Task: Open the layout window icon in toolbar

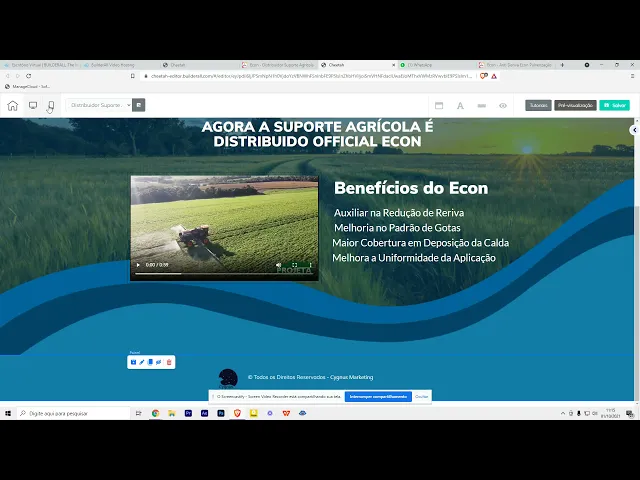Action: click(x=439, y=105)
